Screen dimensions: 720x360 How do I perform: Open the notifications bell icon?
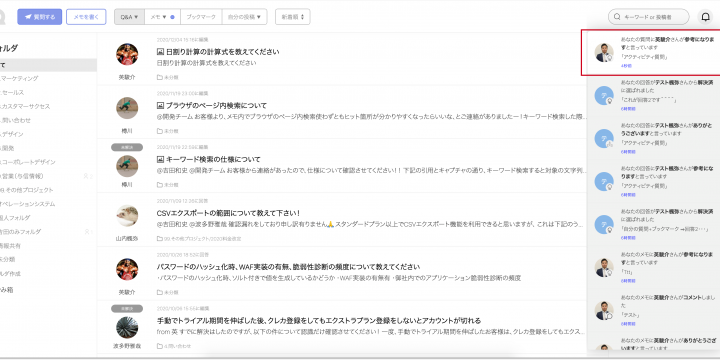coord(705,17)
